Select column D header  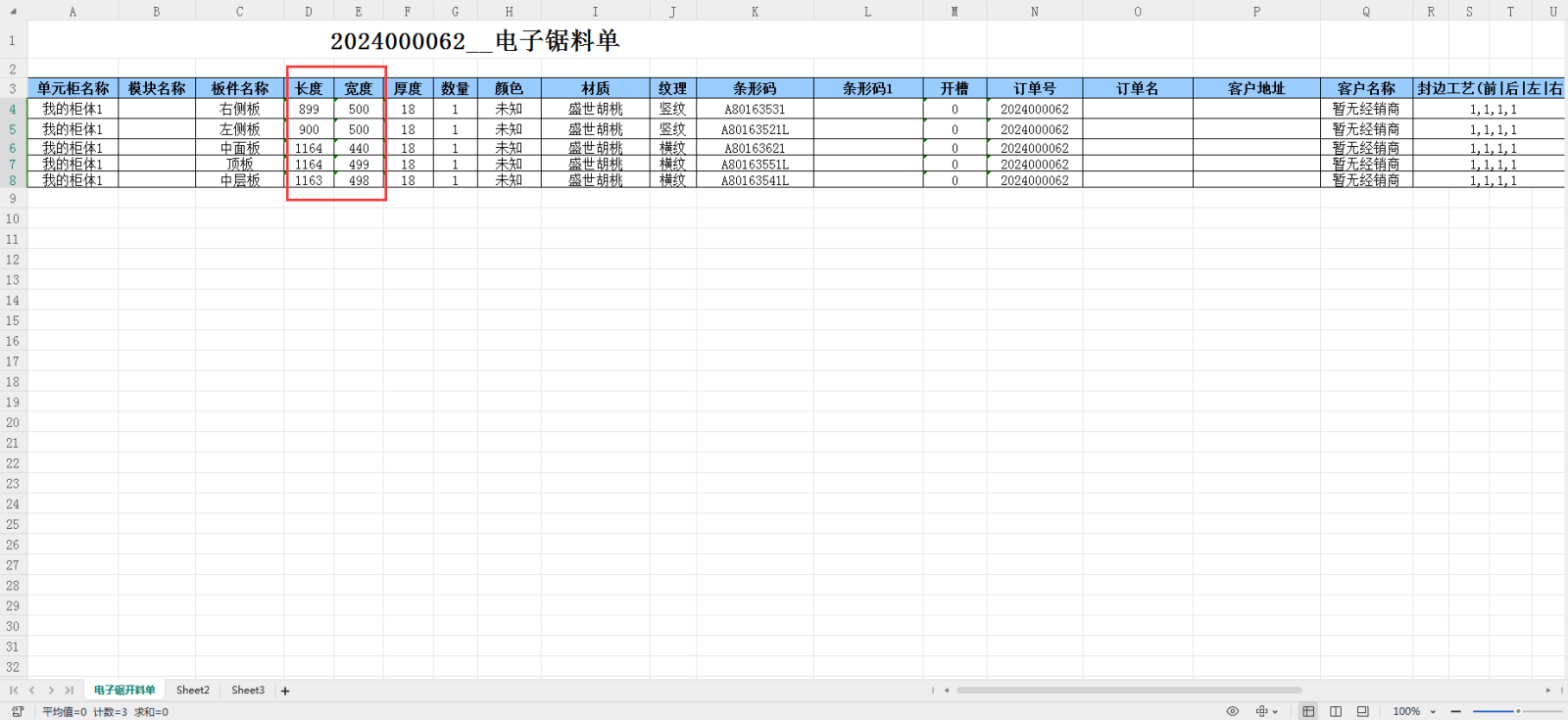tap(309, 12)
